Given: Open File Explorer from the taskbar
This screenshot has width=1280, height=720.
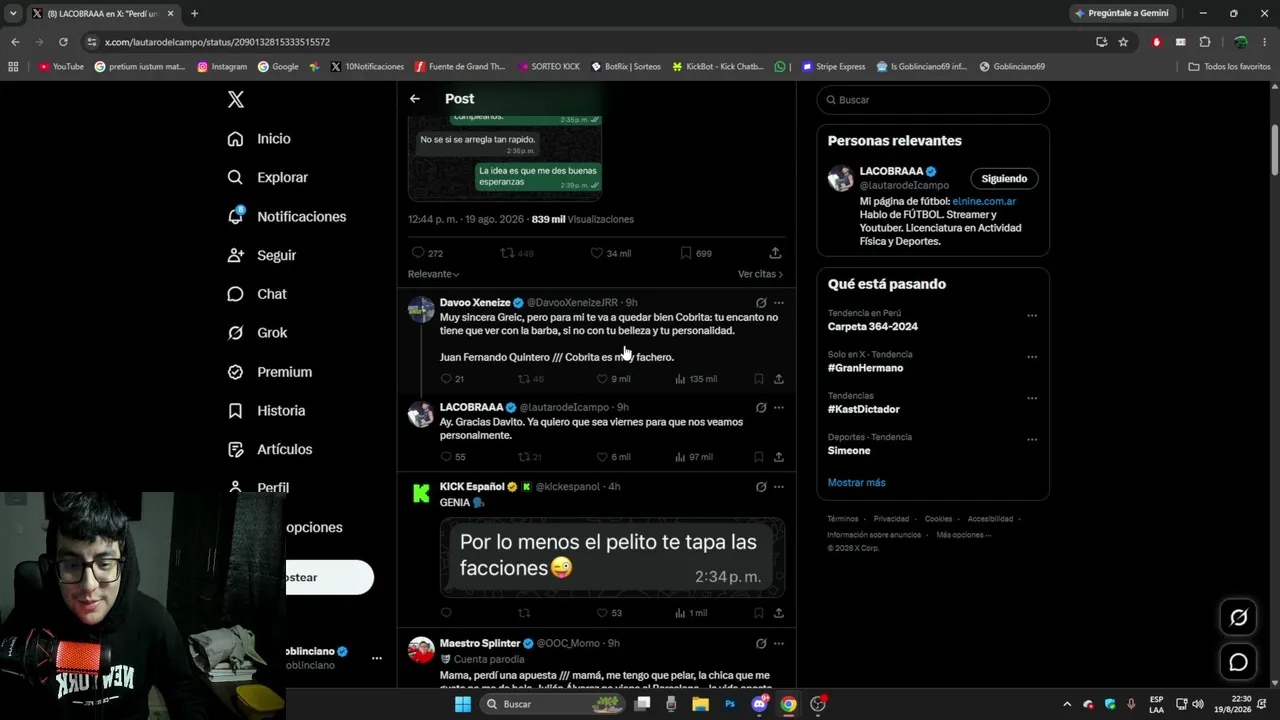Looking at the screenshot, I should 701,704.
